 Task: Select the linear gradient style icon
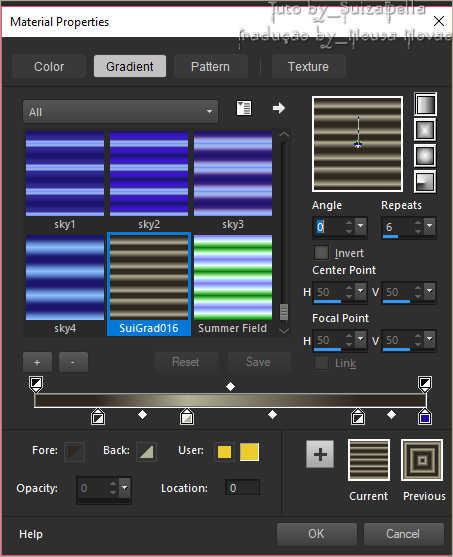[425, 104]
